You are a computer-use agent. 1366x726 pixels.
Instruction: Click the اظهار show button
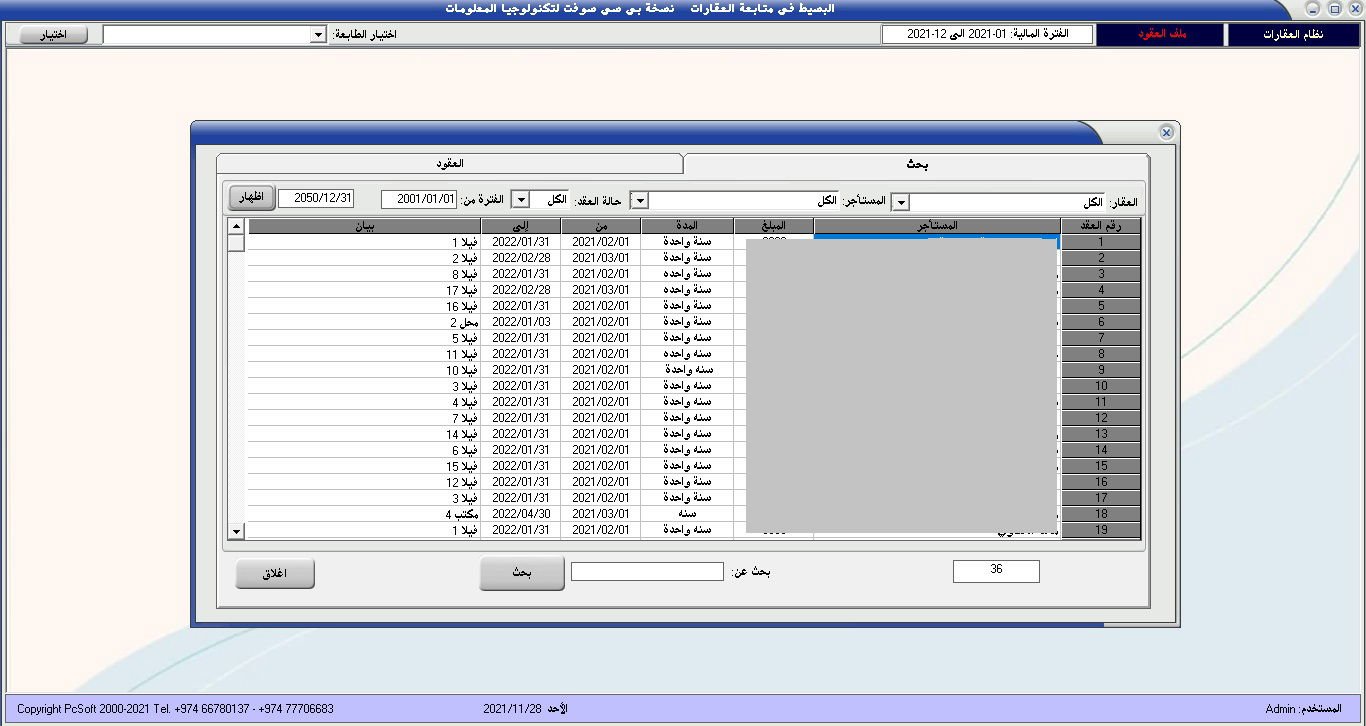(252, 198)
